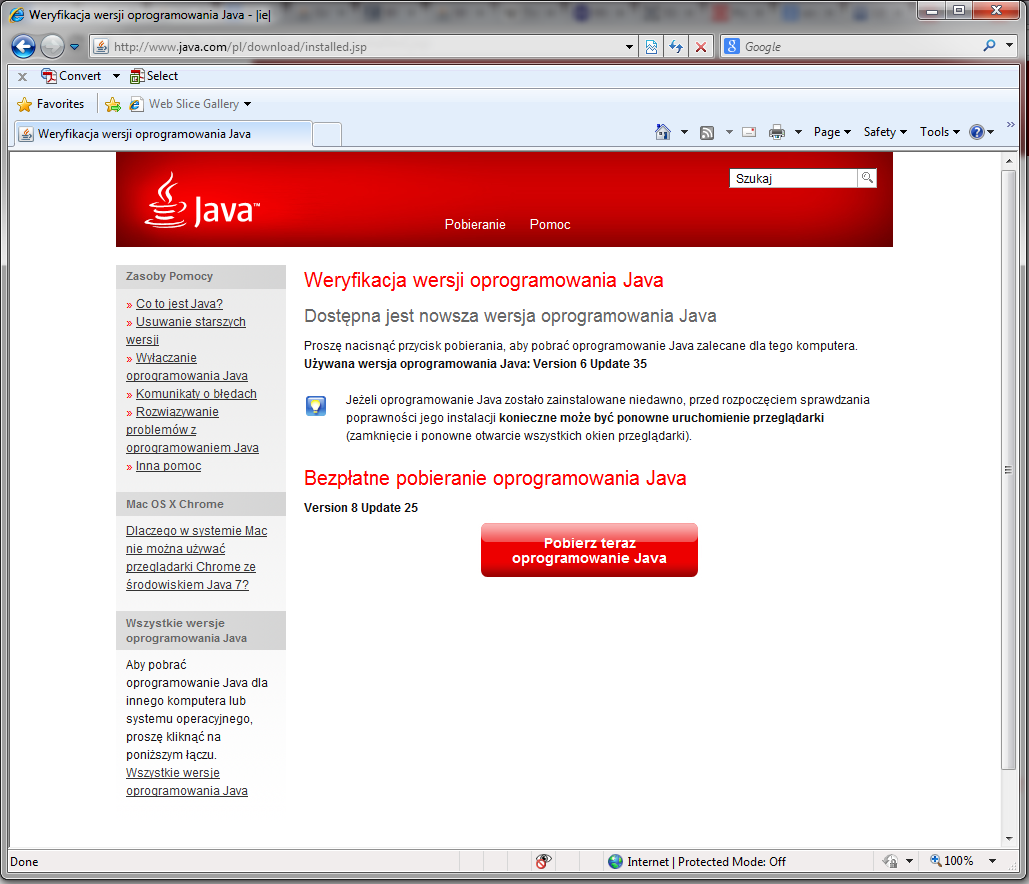Click the Convert PDF toolbar button
This screenshot has width=1029, height=884.
click(71, 76)
